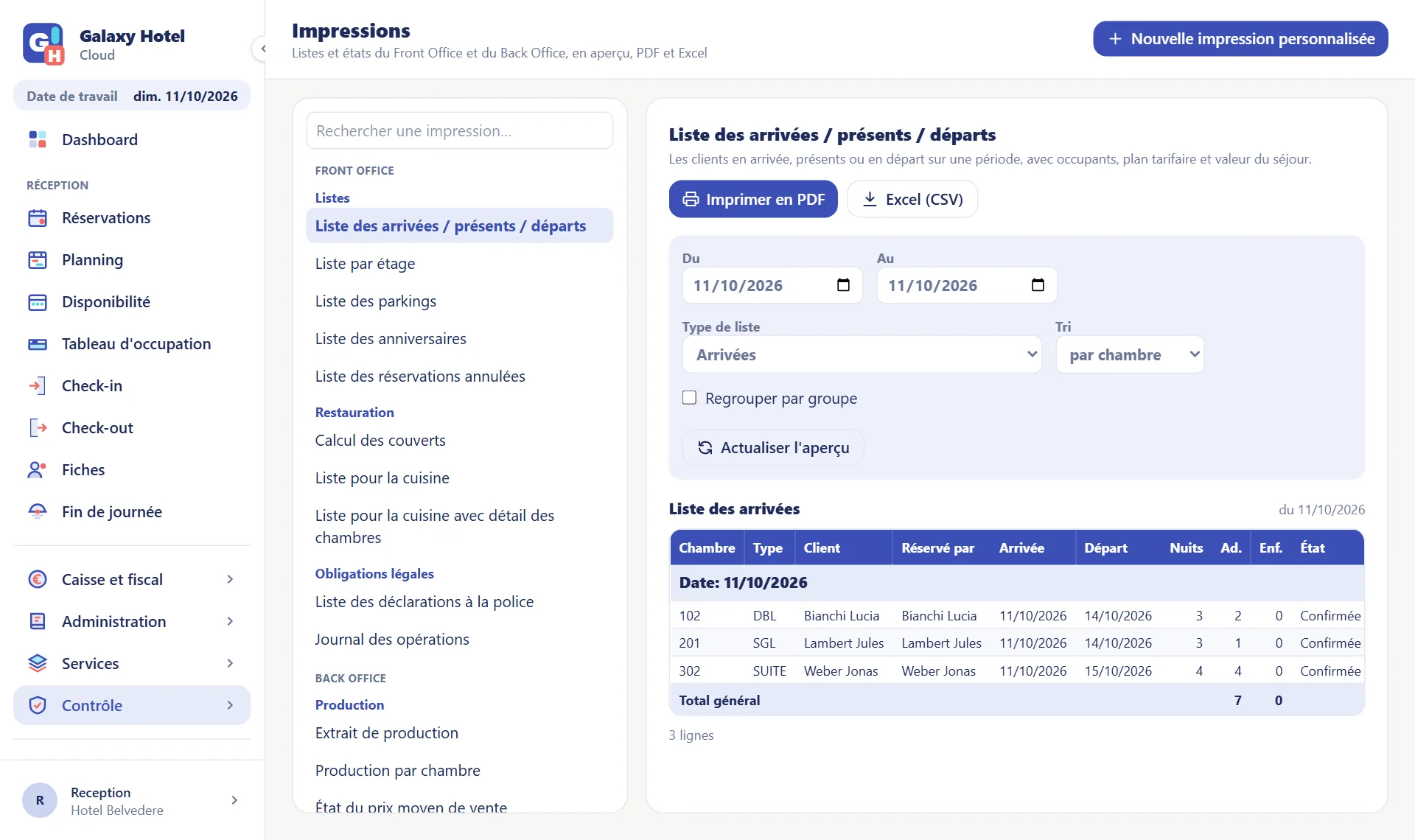Viewport: 1415px width, 840px height.
Task: Expand the Caisse et fiscal submenu chevron
Action: pos(230,580)
